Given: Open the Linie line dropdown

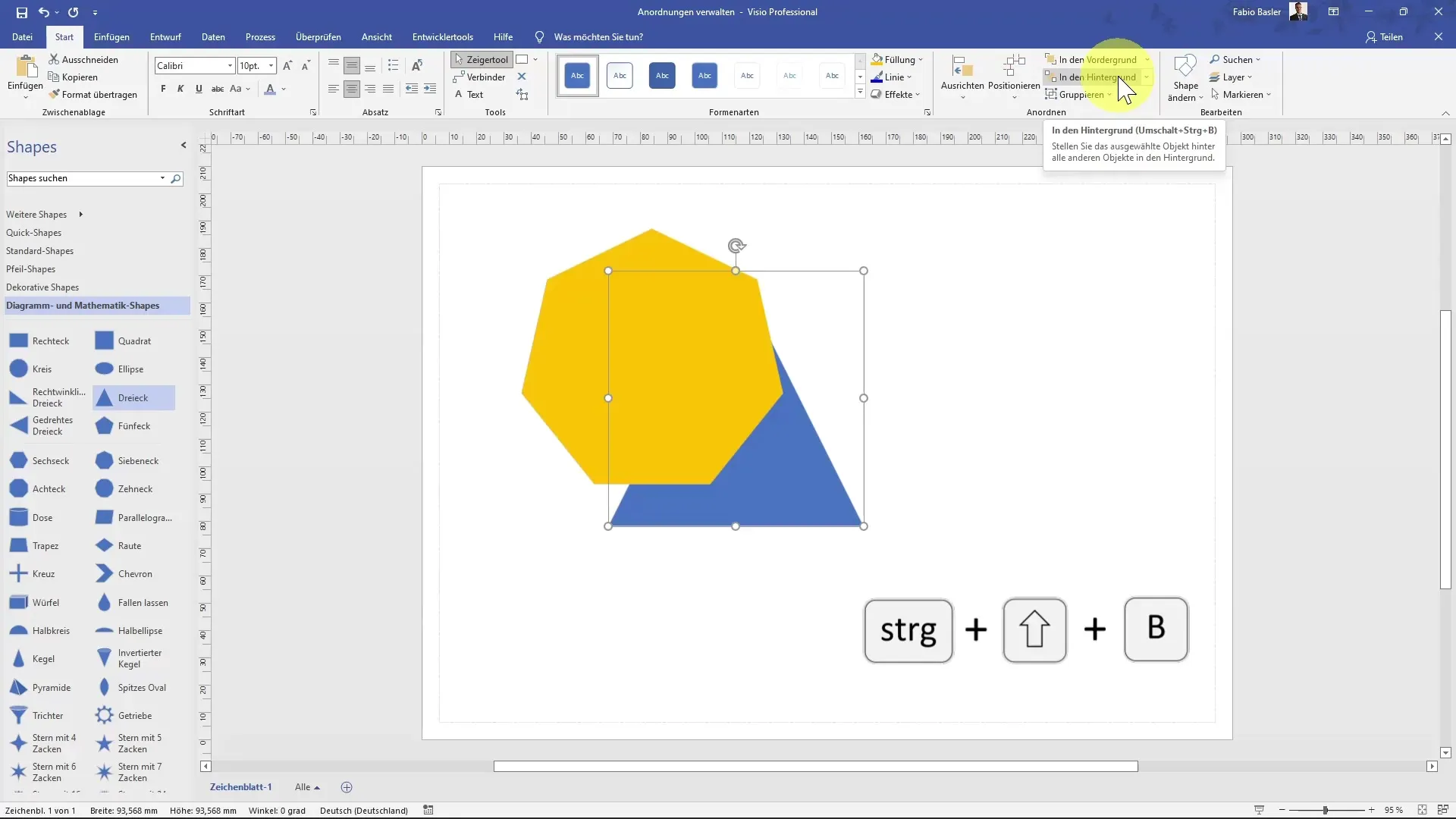Looking at the screenshot, I should coord(892,77).
